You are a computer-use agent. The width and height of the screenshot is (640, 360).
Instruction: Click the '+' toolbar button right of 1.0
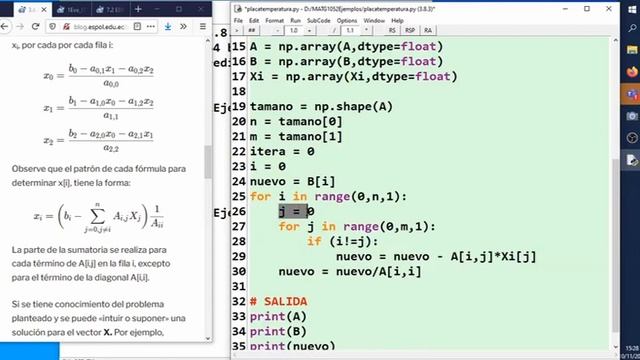309,30
